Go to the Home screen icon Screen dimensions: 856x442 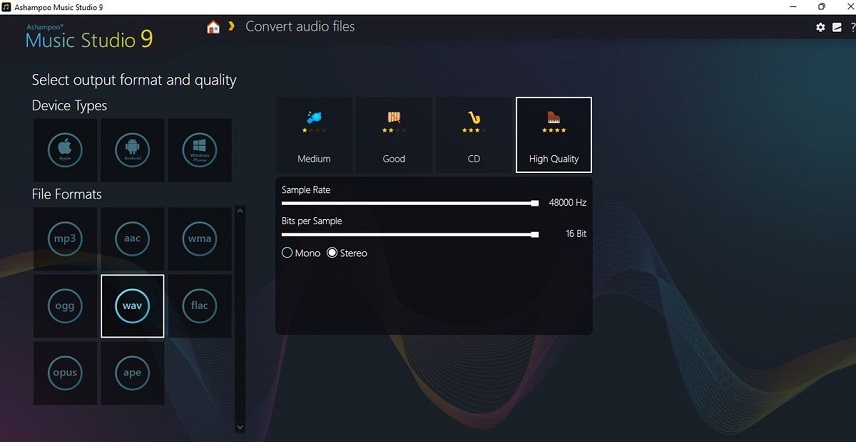[213, 27]
